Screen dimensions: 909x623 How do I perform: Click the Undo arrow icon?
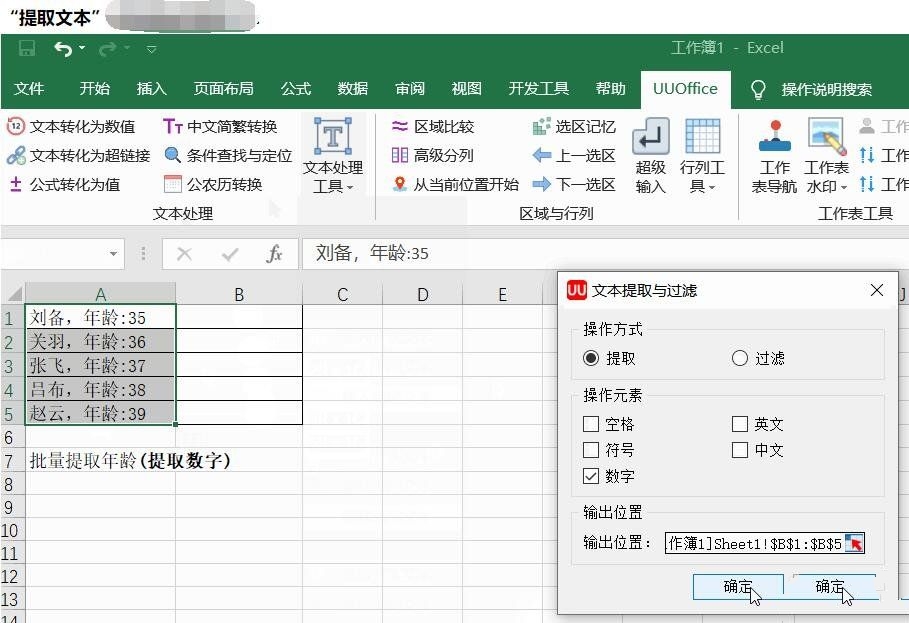tap(63, 48)
